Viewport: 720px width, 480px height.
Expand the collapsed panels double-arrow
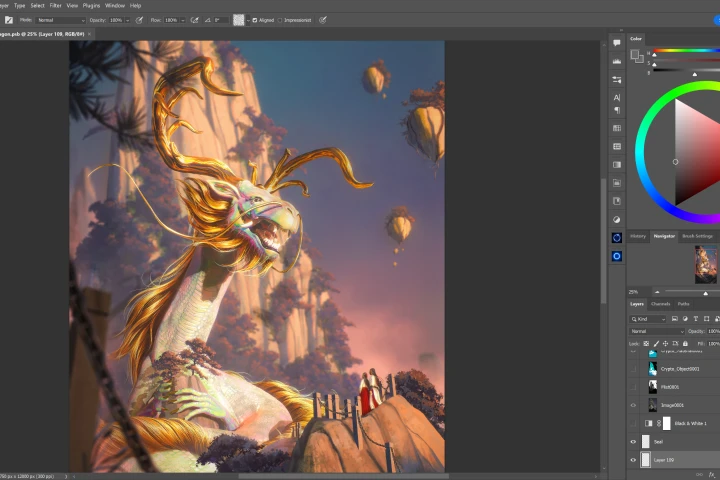[621, 30]
